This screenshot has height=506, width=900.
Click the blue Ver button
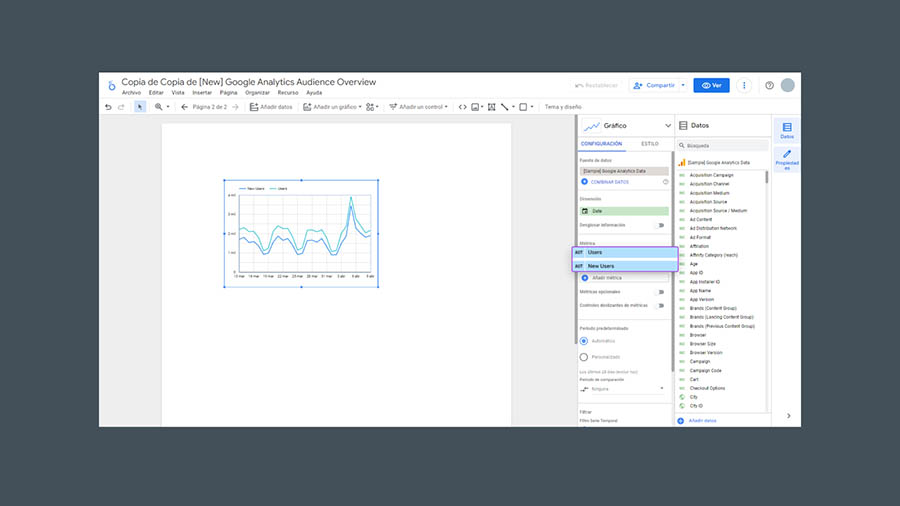711,85
